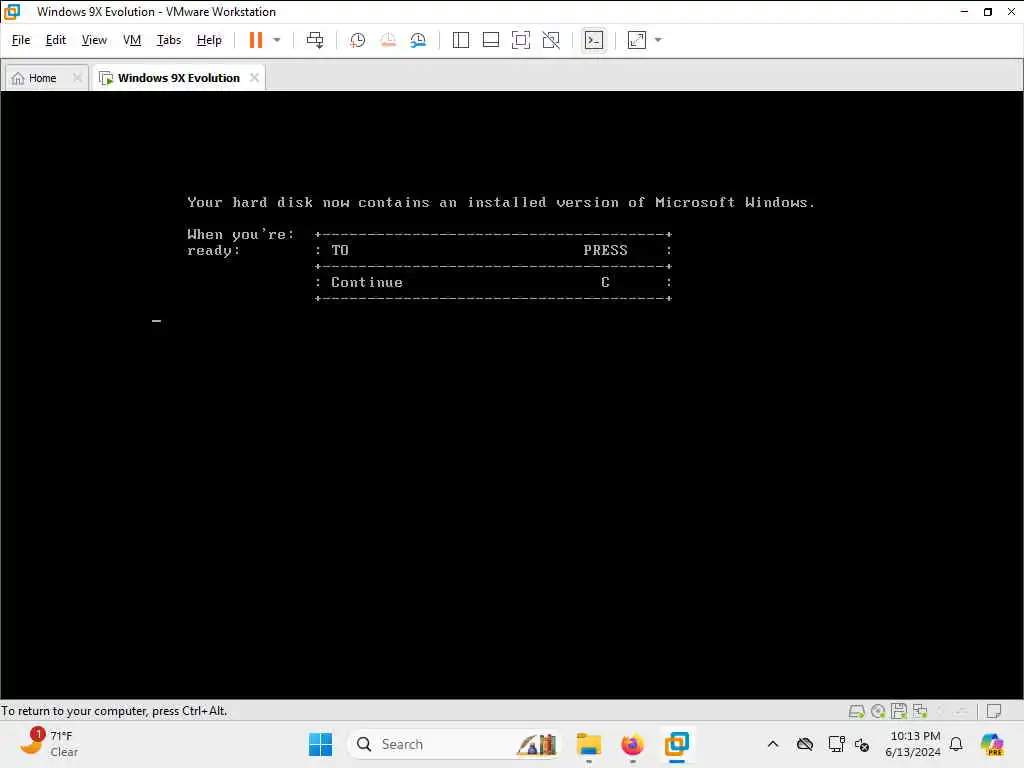Open the Tabs menu

click(168, 40)
